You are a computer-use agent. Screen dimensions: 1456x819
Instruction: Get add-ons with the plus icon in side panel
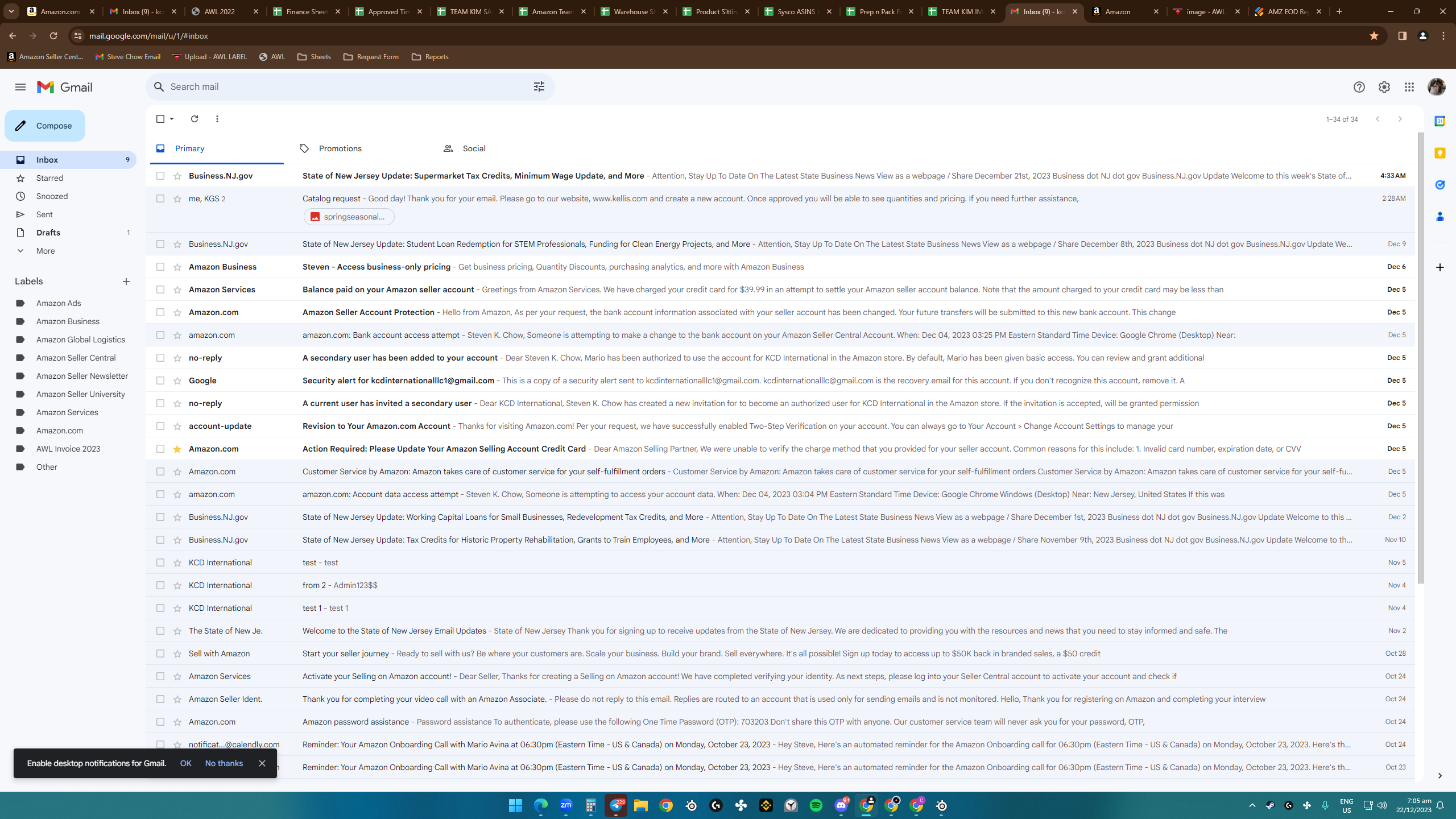1440,267
